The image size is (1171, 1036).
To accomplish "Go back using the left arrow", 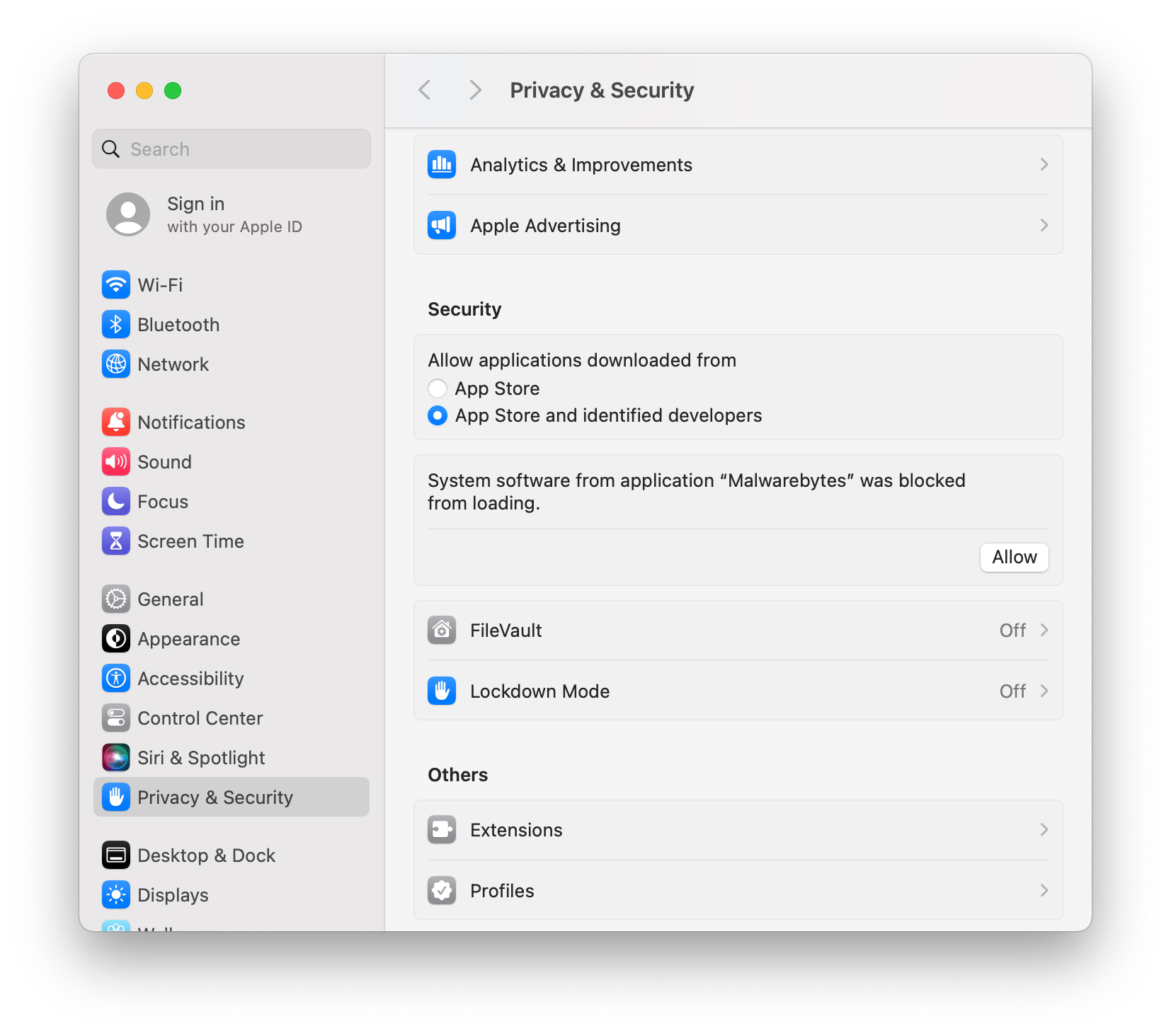I will [425, 91].
